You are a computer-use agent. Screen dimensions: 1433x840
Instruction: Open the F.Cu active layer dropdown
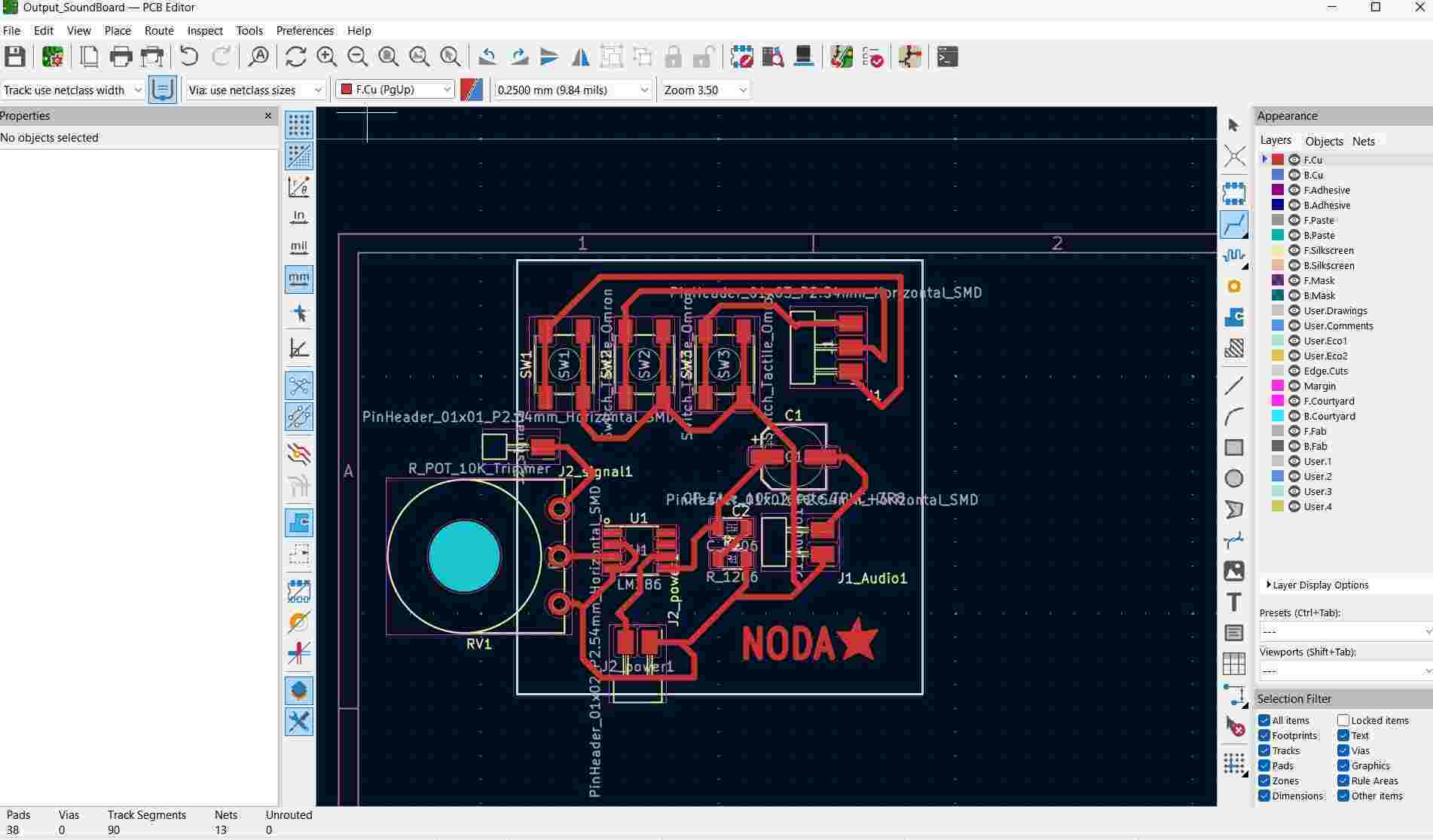[395, 90]
